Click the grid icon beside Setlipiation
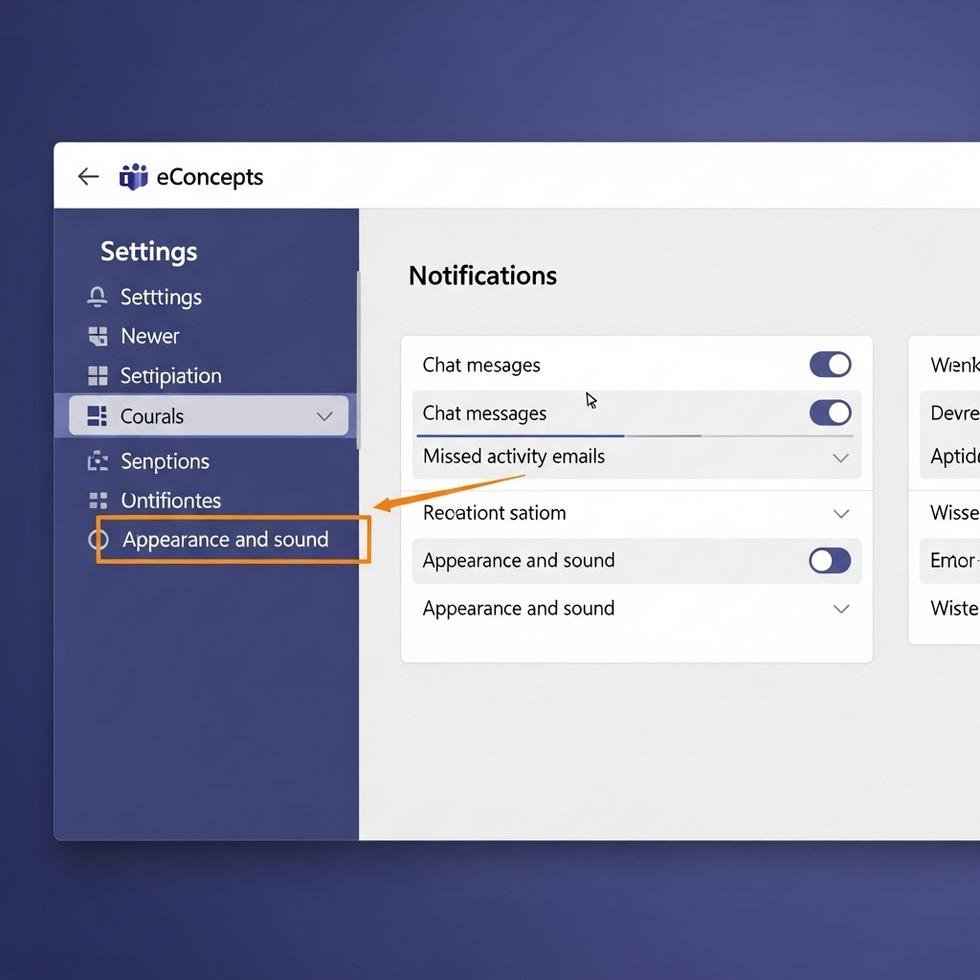 [x=97, y=376]
